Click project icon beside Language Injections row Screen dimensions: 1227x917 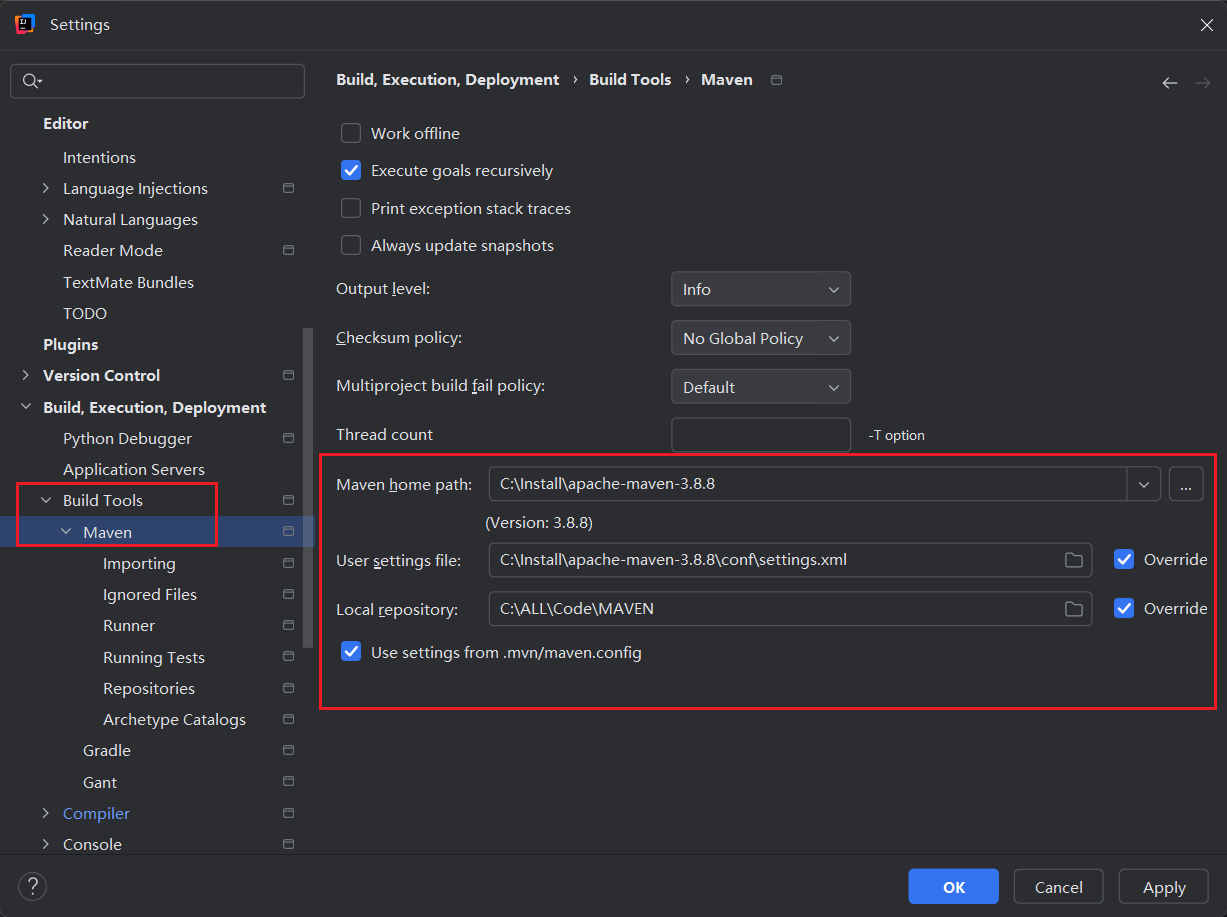pyautogui.click(x=288, y=188)
